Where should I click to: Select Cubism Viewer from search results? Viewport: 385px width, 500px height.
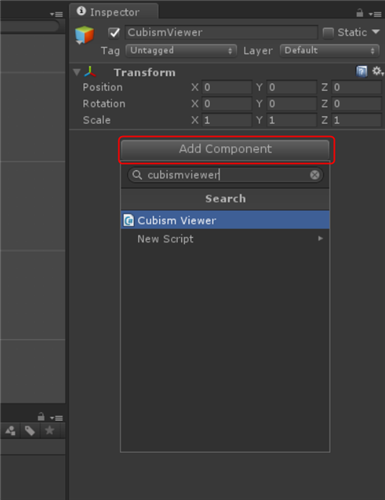point(225,220)
